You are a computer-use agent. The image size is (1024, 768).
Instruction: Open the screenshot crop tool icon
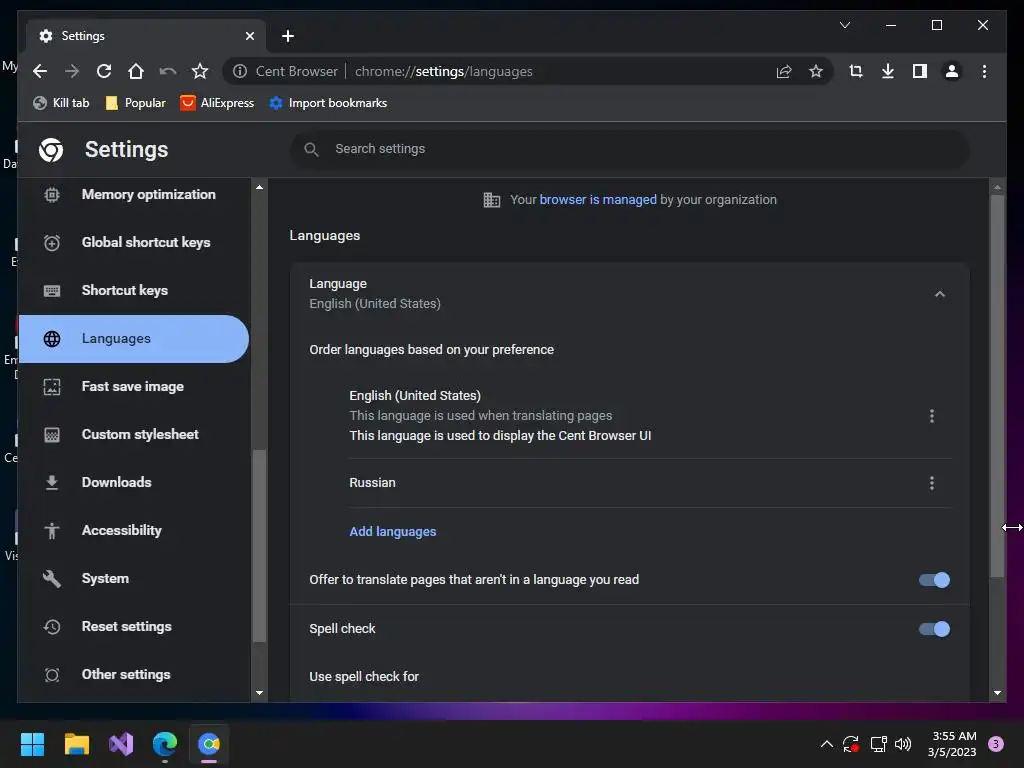[x=856, y=71]
